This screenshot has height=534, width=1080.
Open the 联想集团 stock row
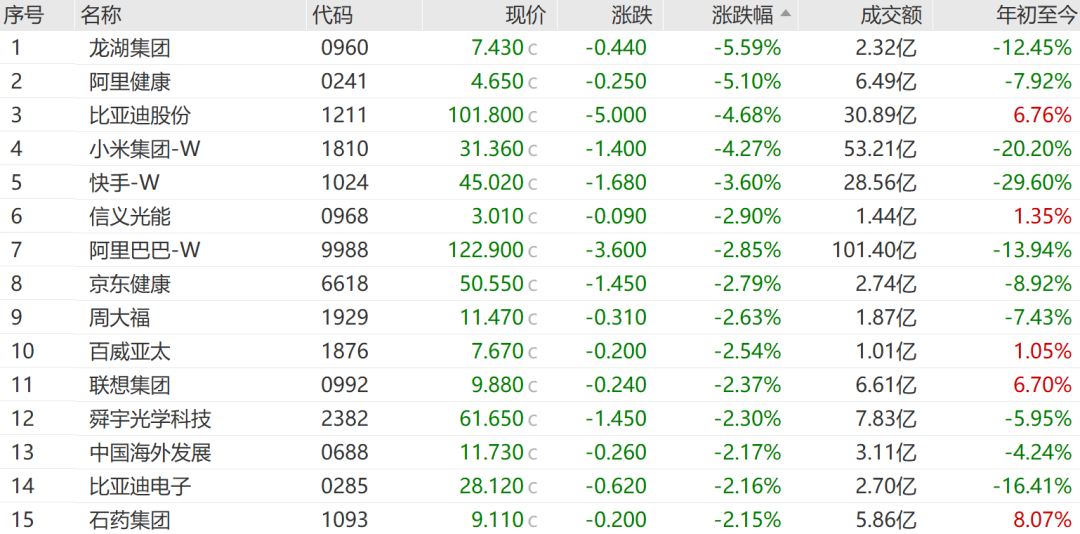129,385
